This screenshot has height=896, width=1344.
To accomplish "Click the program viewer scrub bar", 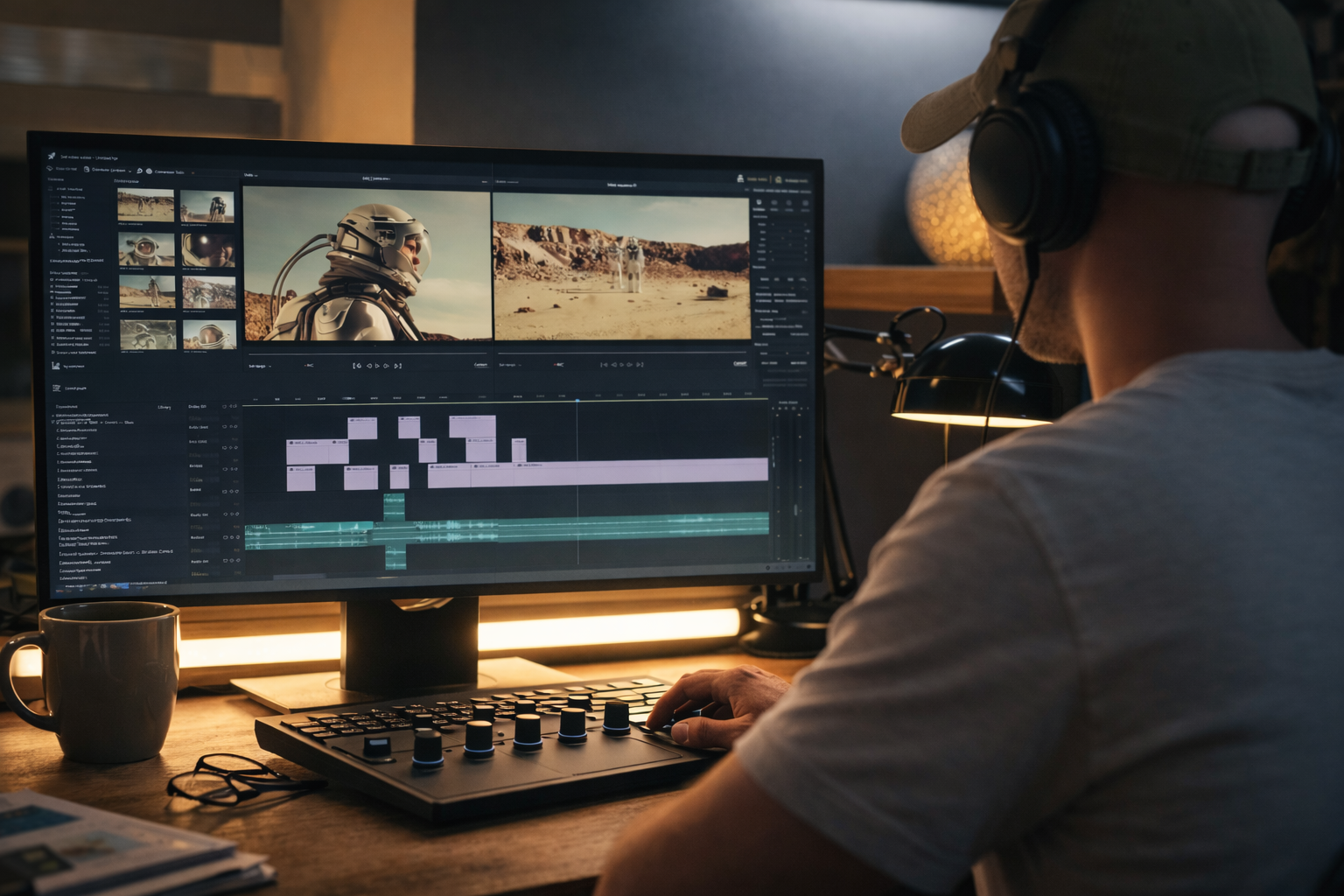I will pos(622,353).
